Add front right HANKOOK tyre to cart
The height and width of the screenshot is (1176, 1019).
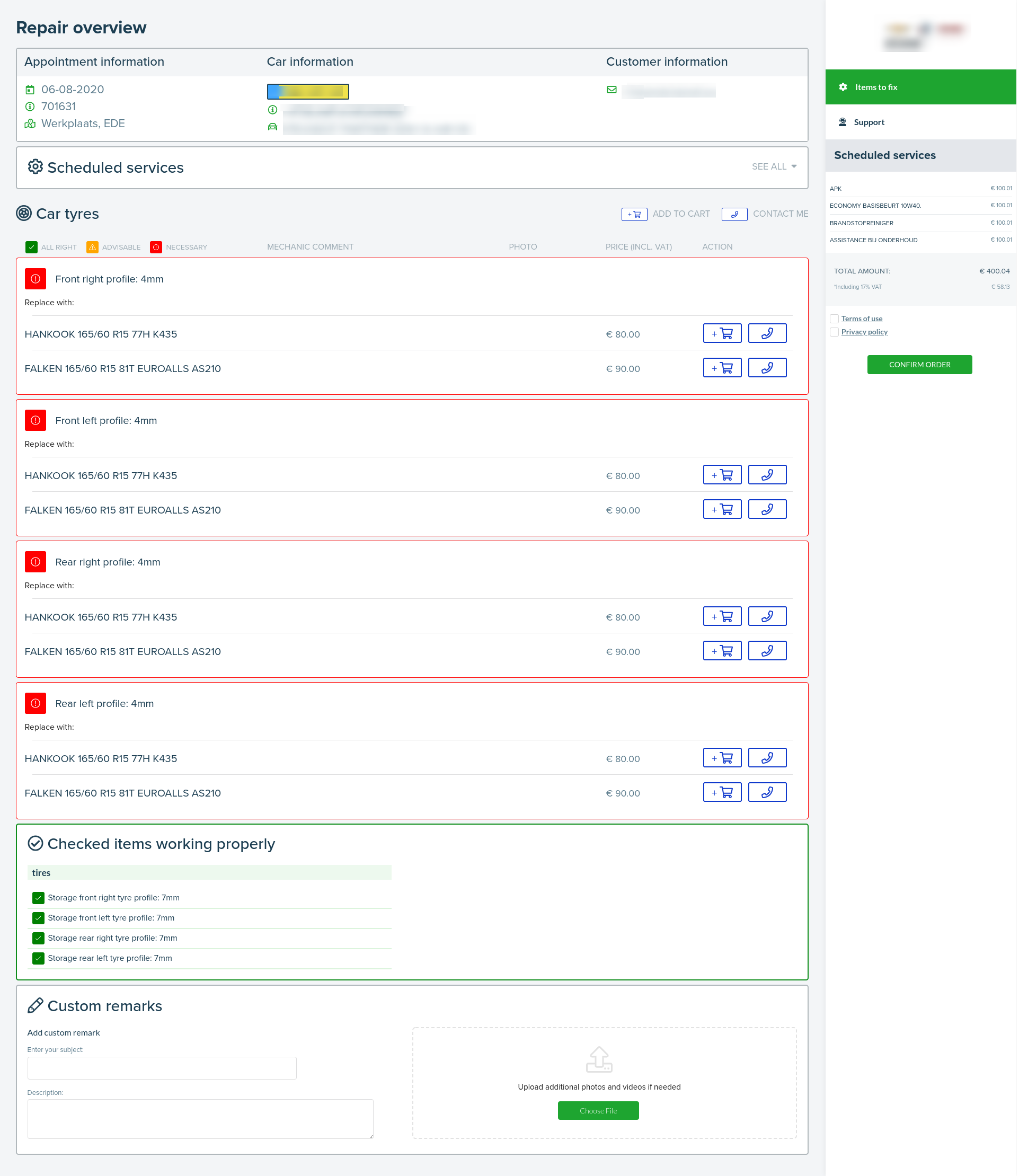coord(722,333)
